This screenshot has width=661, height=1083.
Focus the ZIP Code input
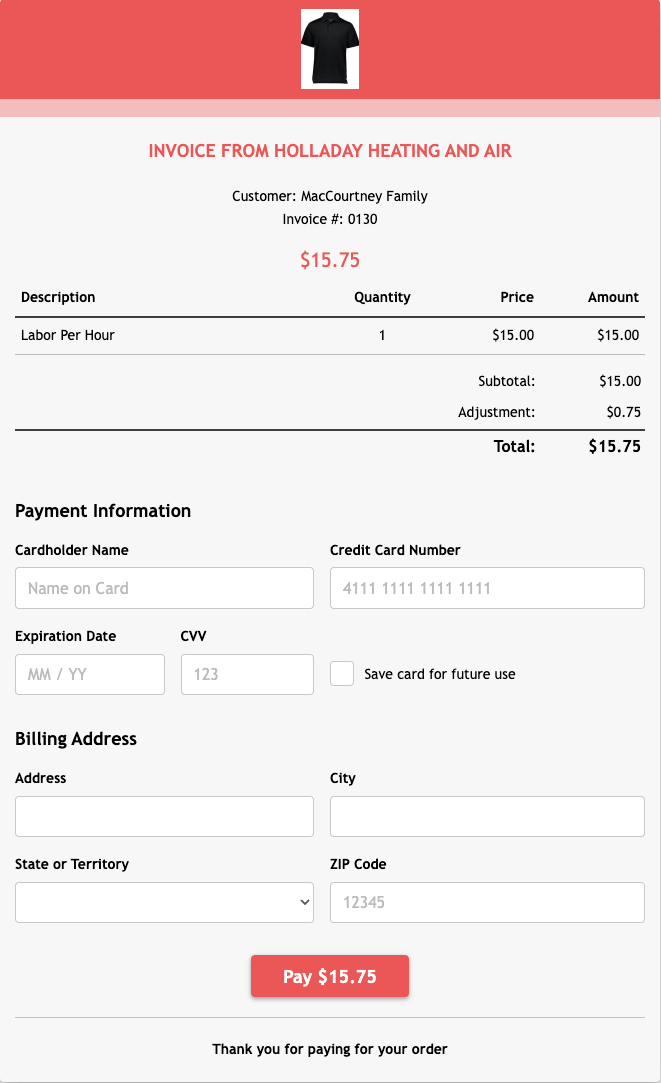tap(487, 902)
